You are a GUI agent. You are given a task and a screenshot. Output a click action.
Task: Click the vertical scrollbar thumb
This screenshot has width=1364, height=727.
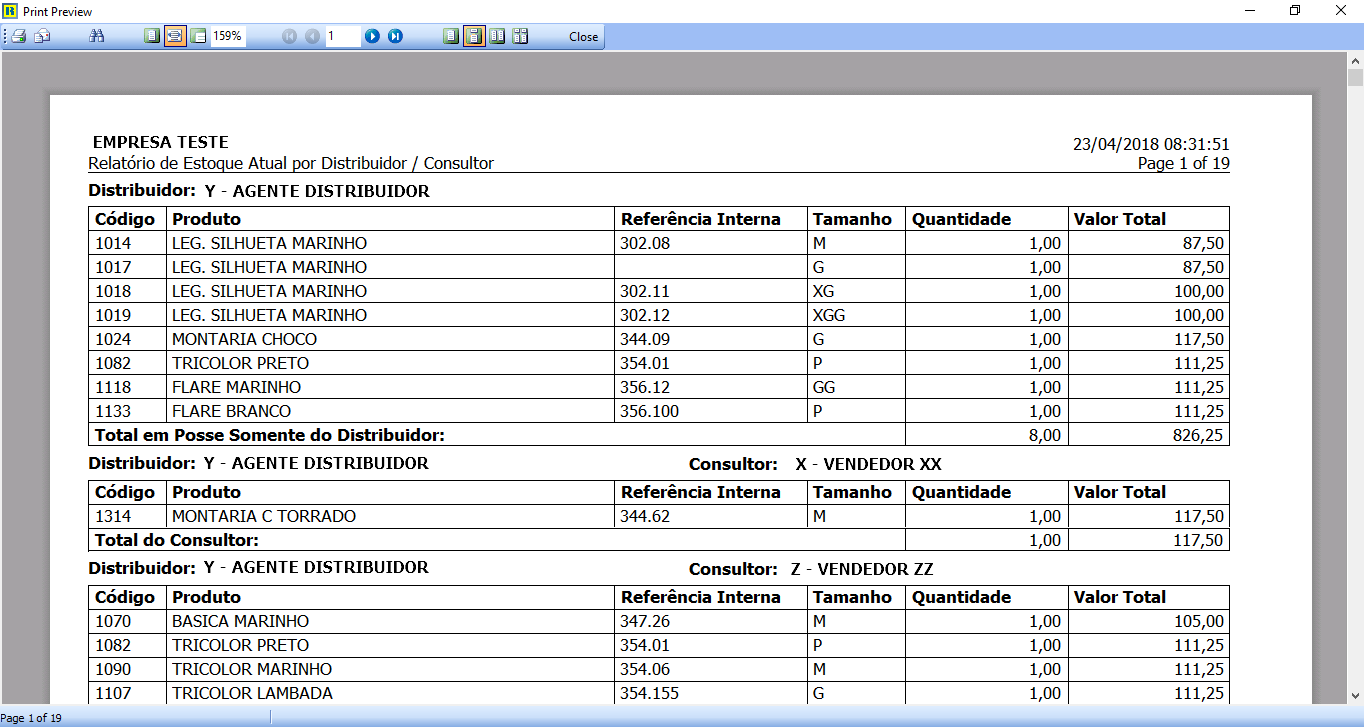[1355, 79]
